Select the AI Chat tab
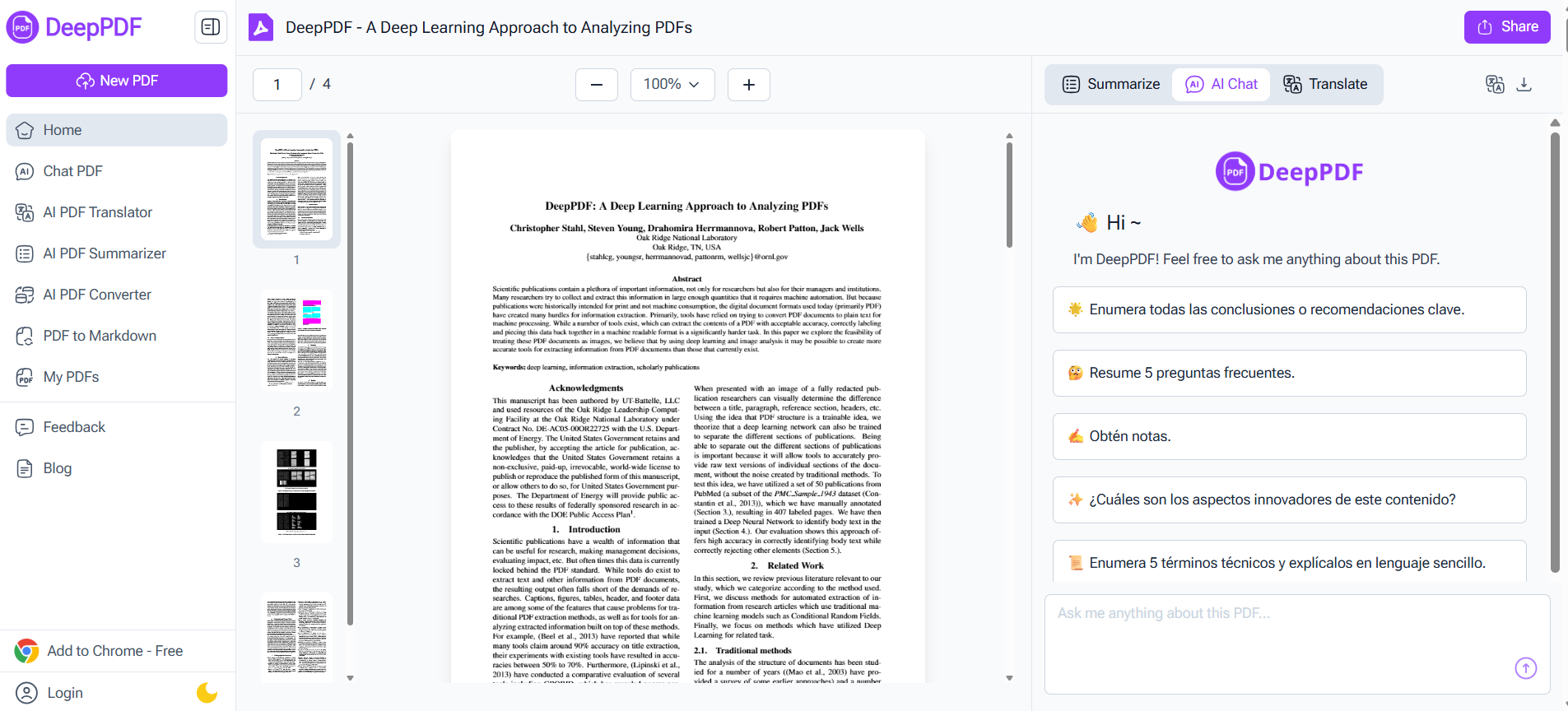This screenshot has width=1568, height=711. tap(1221, 84)
